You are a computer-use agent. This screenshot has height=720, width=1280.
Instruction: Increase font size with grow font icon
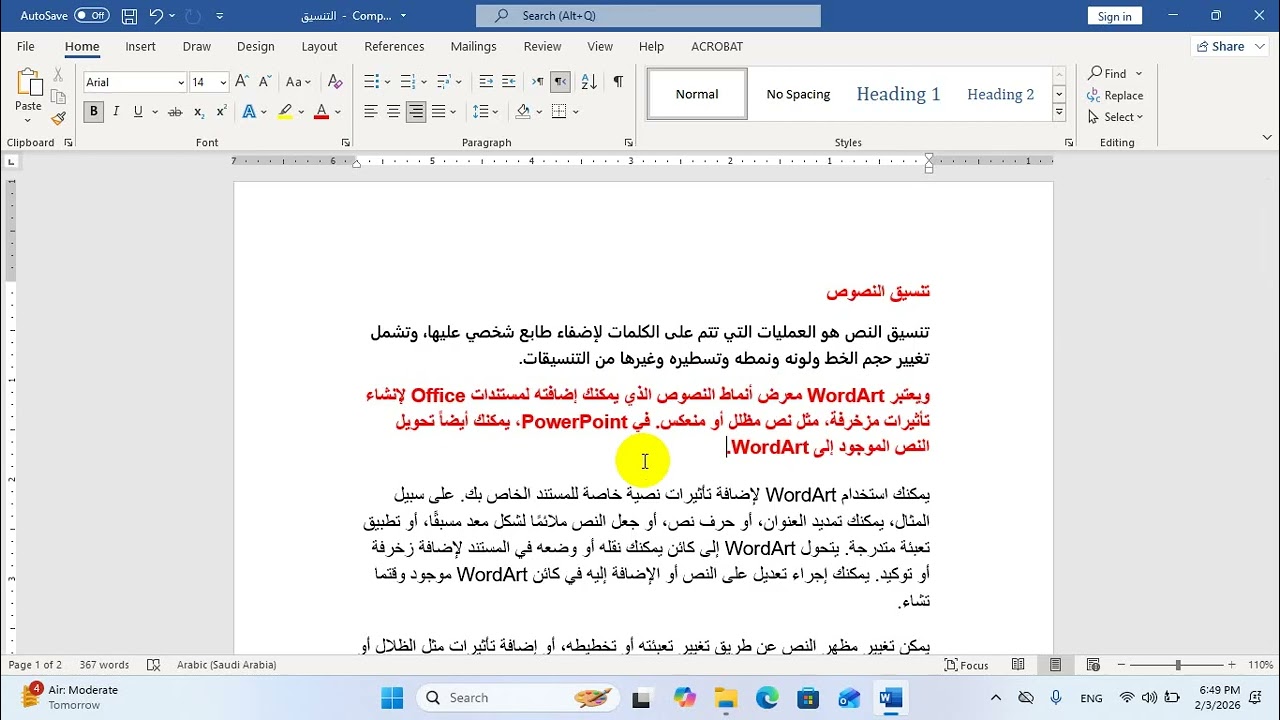coord(243,82)
